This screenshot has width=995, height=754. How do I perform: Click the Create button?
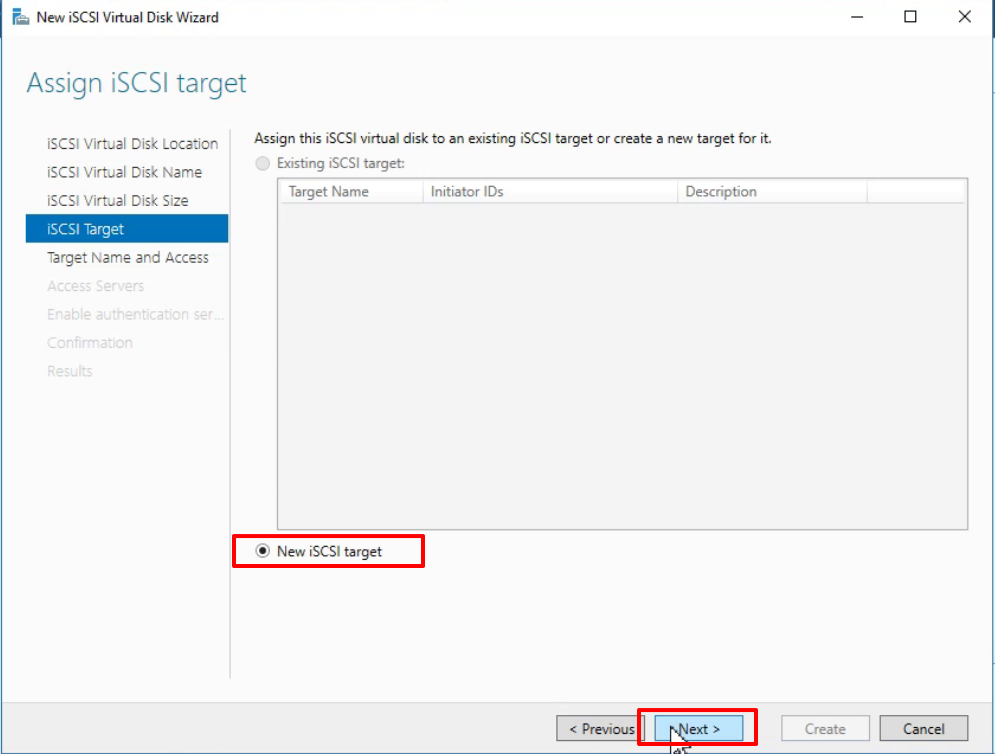(825, 729)
